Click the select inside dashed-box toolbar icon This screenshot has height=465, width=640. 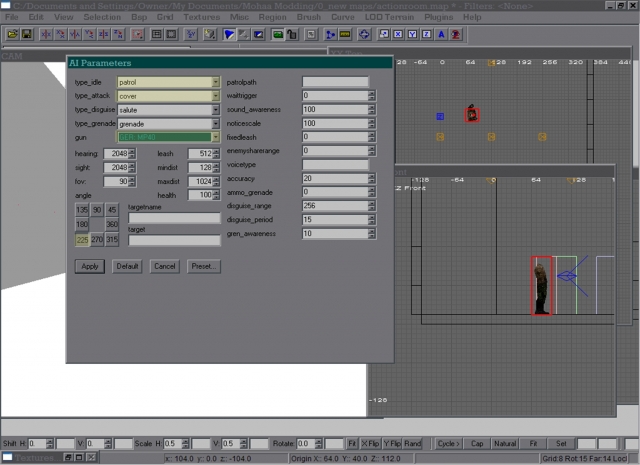point(171,34)
